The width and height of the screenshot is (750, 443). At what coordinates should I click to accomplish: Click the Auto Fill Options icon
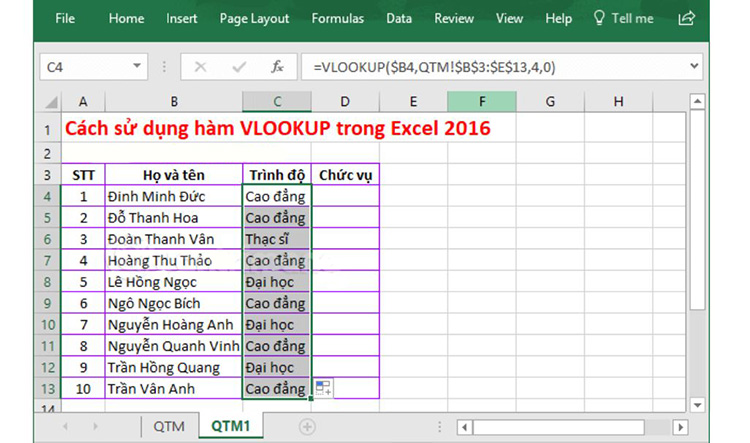[323, 388]
